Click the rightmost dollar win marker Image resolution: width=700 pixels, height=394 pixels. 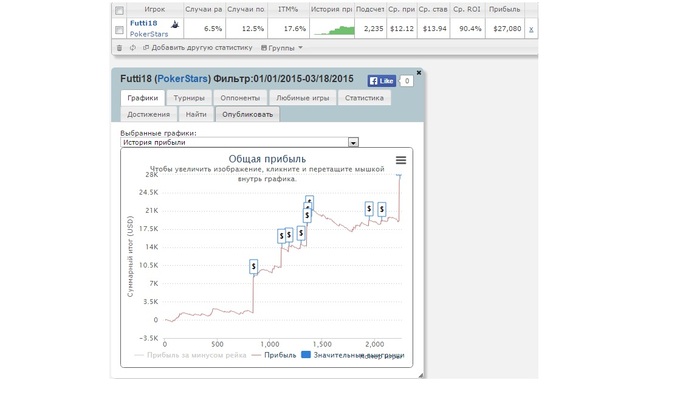(x=382, y=209)
